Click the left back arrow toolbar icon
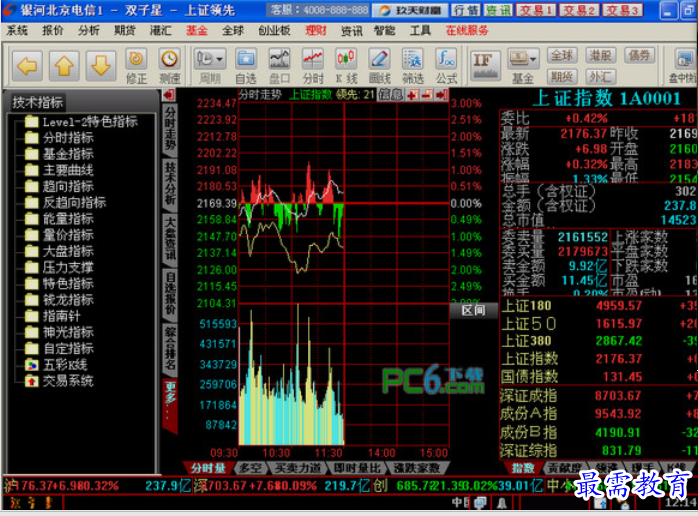This screenshot has height=516, width=698. [29, 65]
